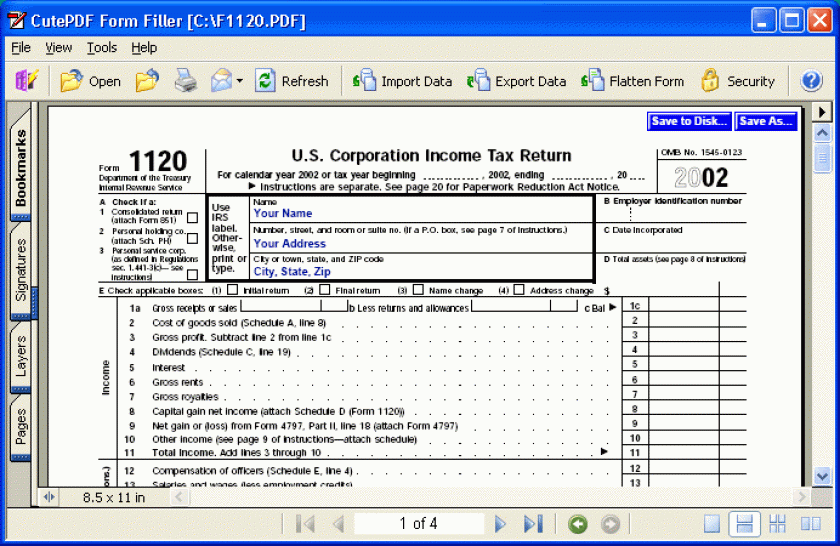Image resolution: width=840 pixels, height=546 pixels.
Task: Click grey forward view button
Action: tap(610, 524)
